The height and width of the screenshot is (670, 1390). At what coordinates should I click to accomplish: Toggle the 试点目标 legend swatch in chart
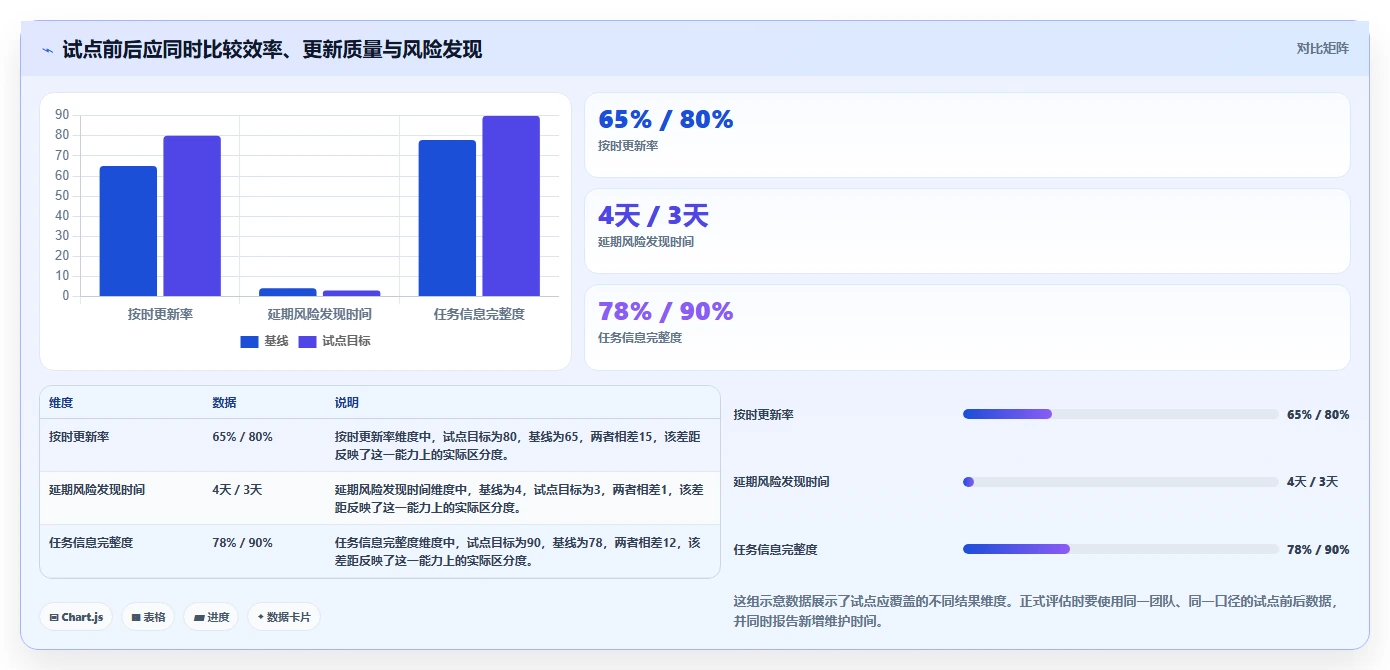click(307, 341)
